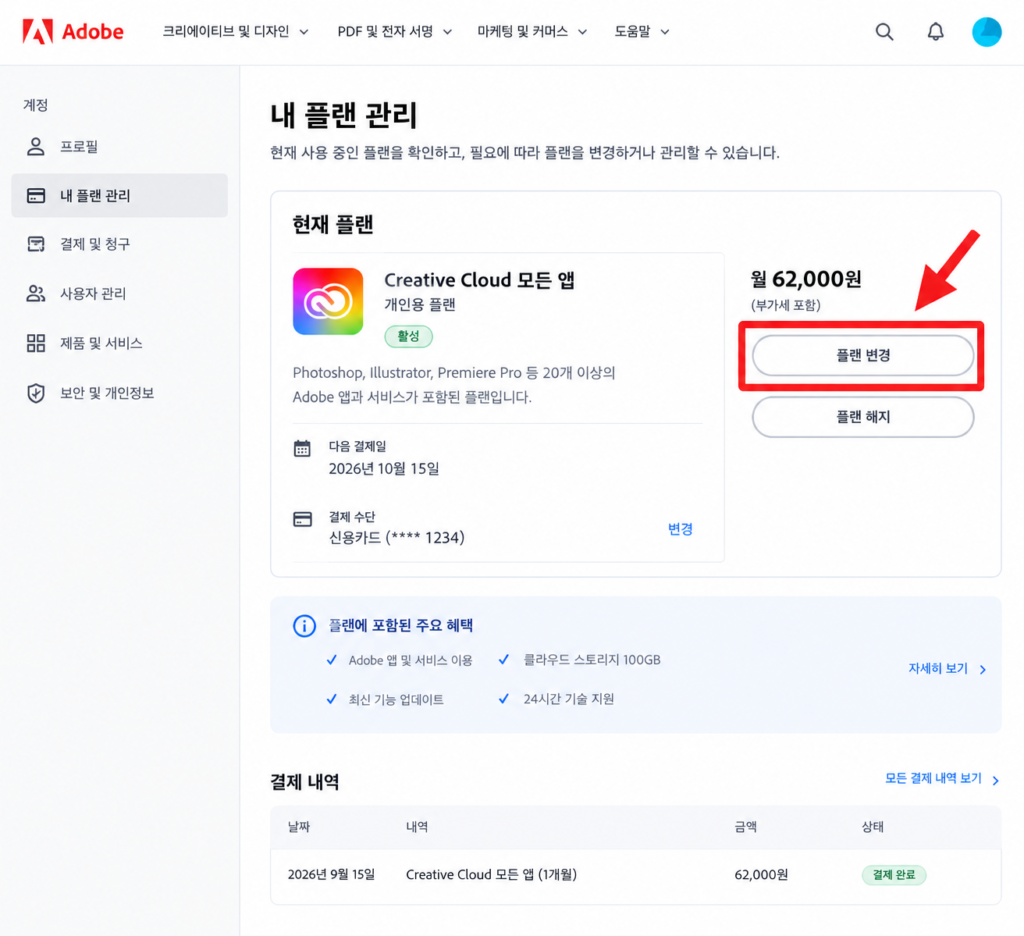This screenshot has height=936, width=1024.
Task: Click the 플랜 해지 button
Action: click(863, 417)
